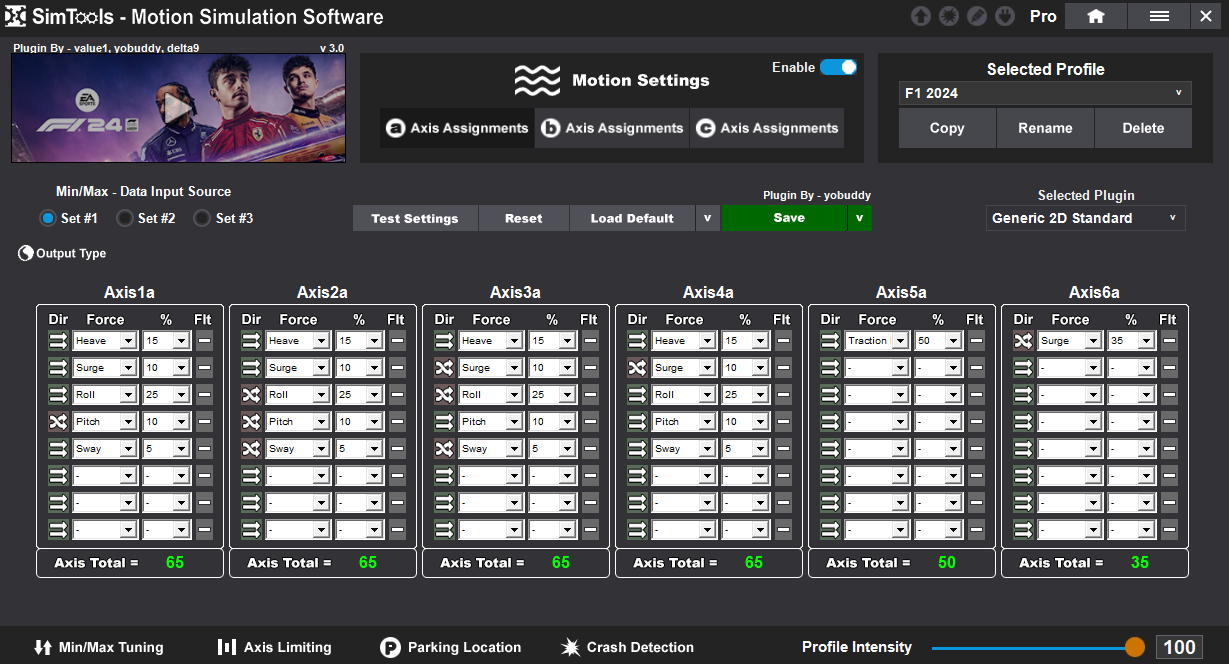Open Axis4a Sway force dropdown
Image resolution: width=1229 pixels, height=664 pixels.
pos(684,449)
